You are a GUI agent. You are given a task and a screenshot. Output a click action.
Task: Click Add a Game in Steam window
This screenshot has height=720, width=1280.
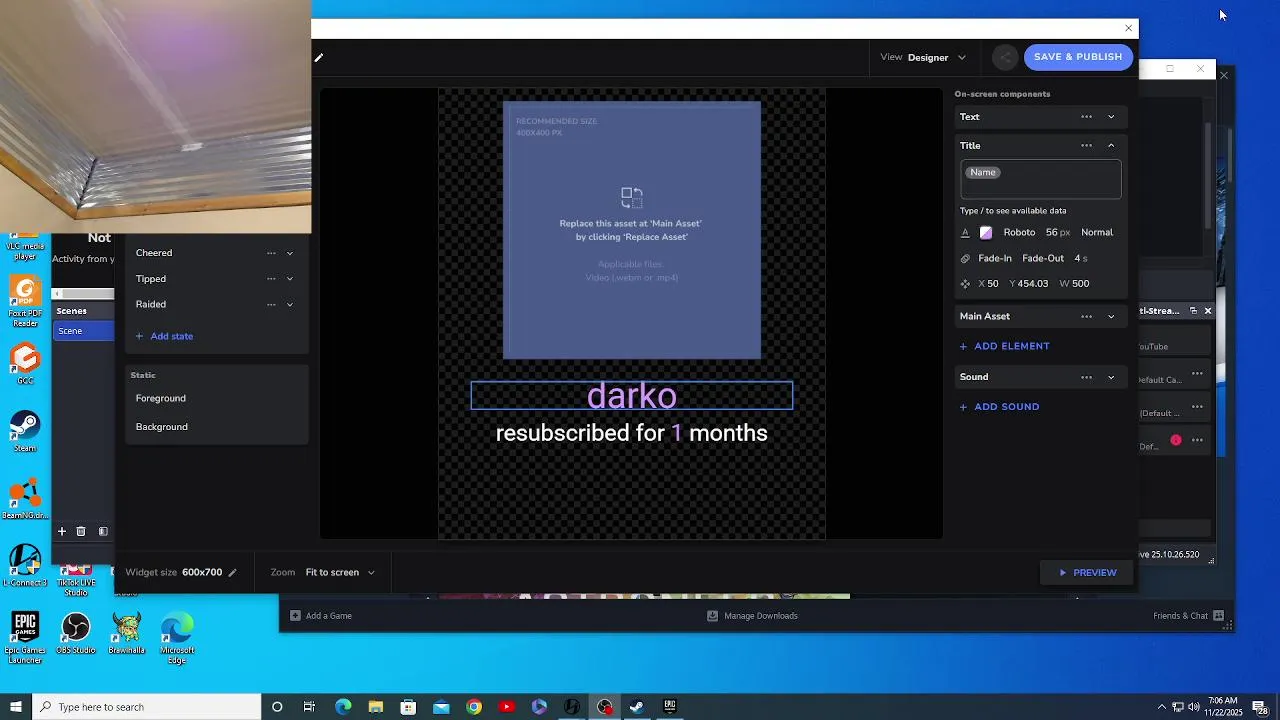point(321,616)
